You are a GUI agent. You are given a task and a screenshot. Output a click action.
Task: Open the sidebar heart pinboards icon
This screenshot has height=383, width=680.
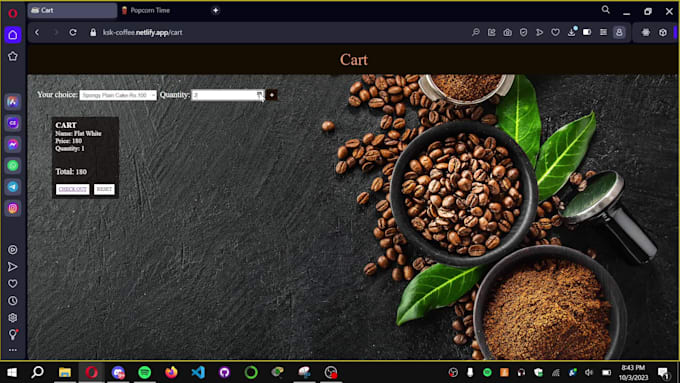pos(13,284)
